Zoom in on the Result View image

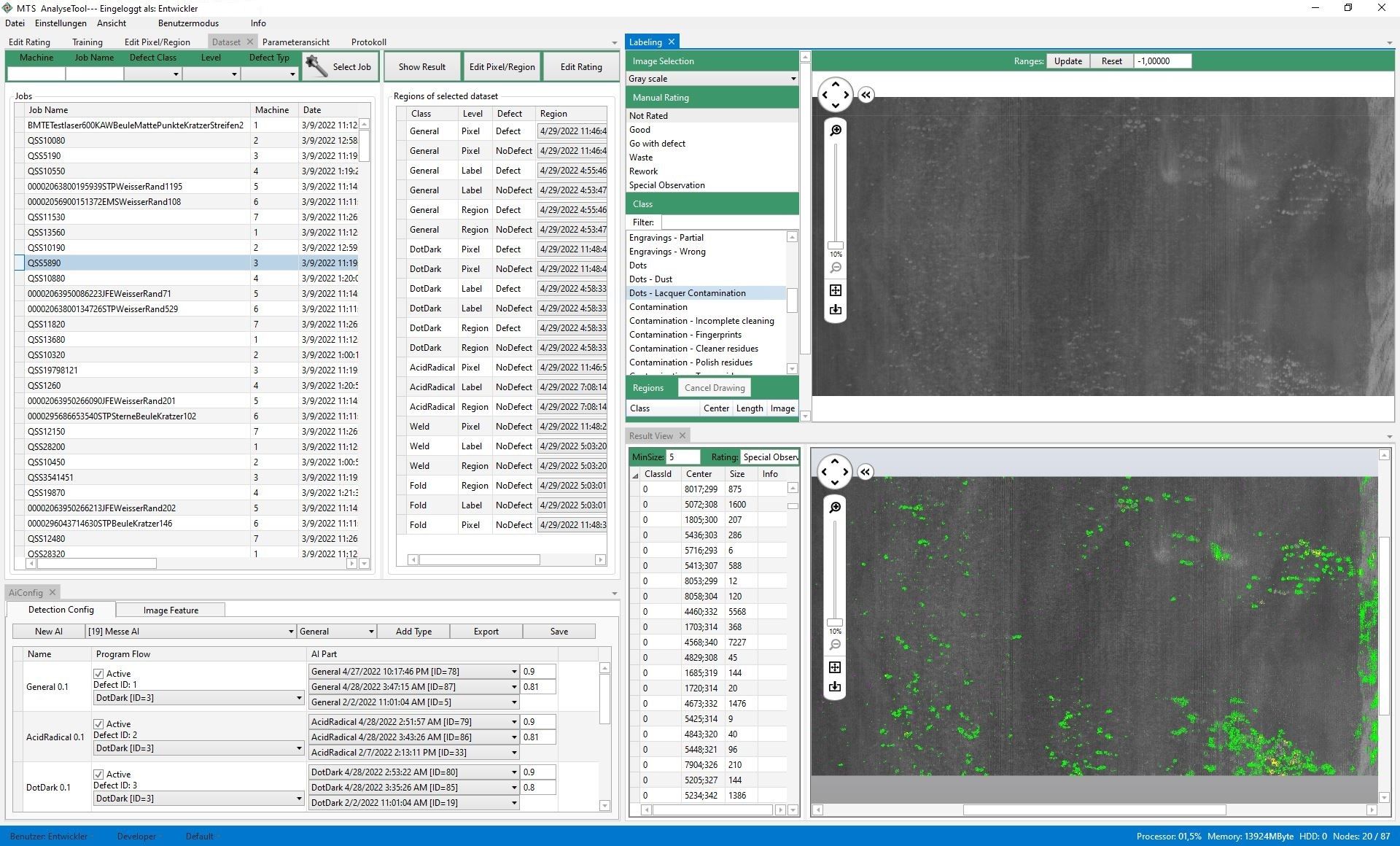836,507
